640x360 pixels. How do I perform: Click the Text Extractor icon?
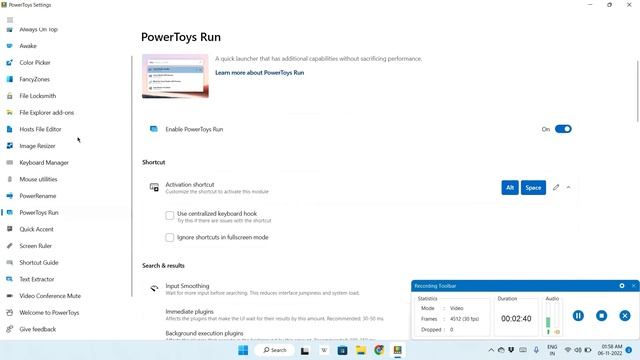click(10, 279)
